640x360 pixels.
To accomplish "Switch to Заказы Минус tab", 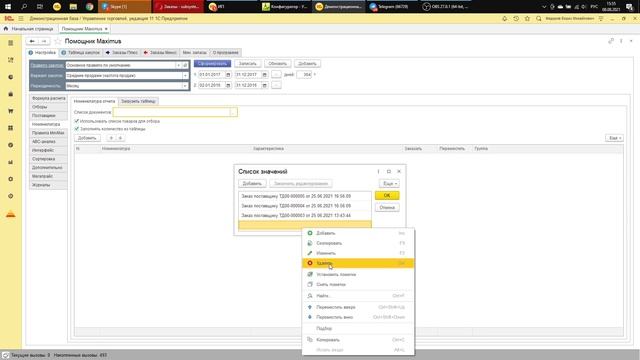I will coord(160,53).
